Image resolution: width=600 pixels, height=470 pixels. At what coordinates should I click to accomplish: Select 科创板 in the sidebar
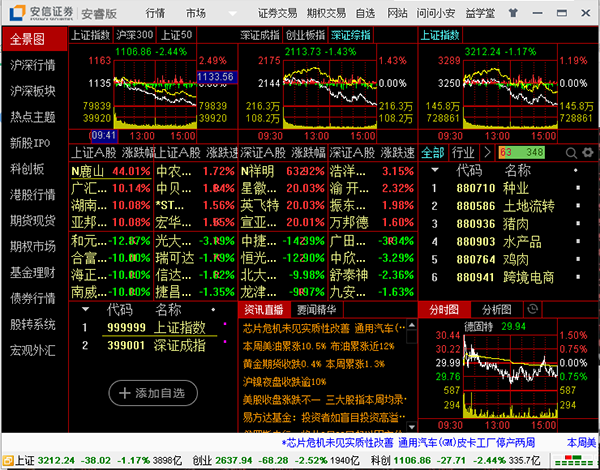click(x=27, y=169)
